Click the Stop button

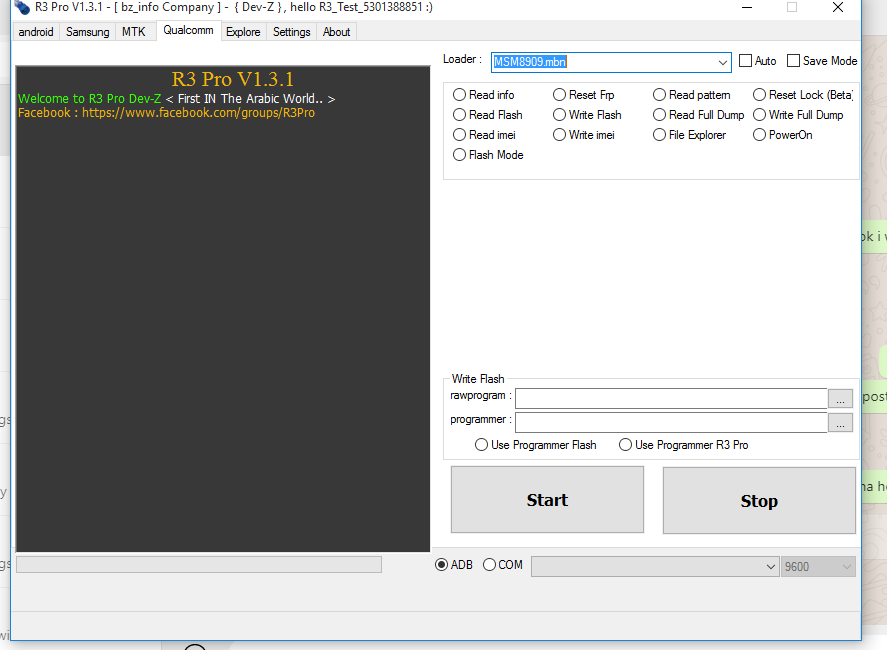759,500
